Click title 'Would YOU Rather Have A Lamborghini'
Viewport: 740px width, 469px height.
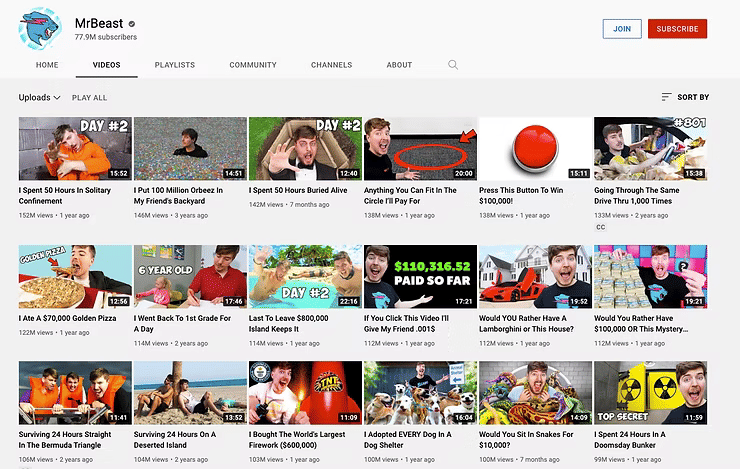(x=526, y=323)
